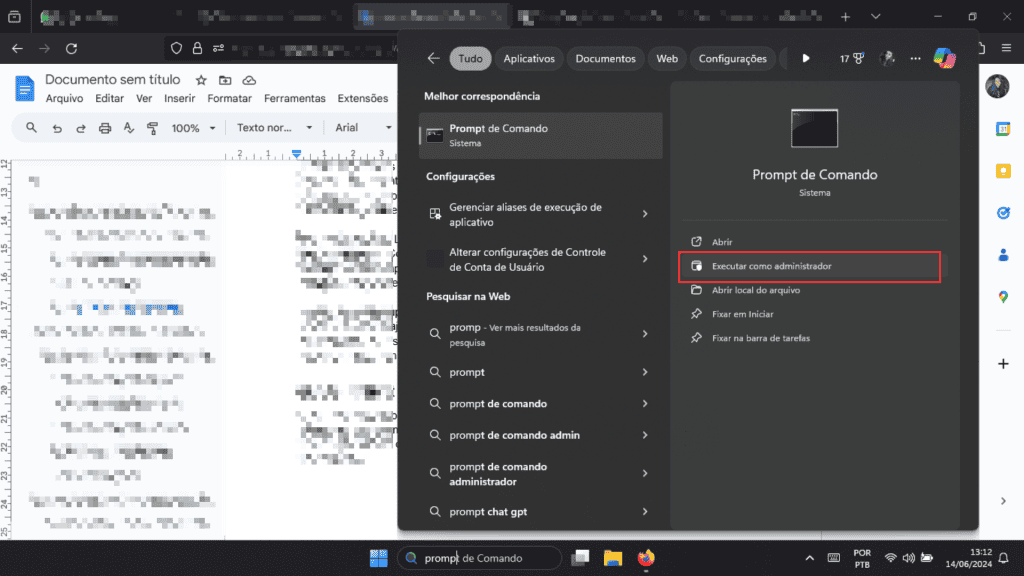Select the Tudo search filter tab
The image size is (1024, 576).
pyautogui.click(x=470, y=58)
